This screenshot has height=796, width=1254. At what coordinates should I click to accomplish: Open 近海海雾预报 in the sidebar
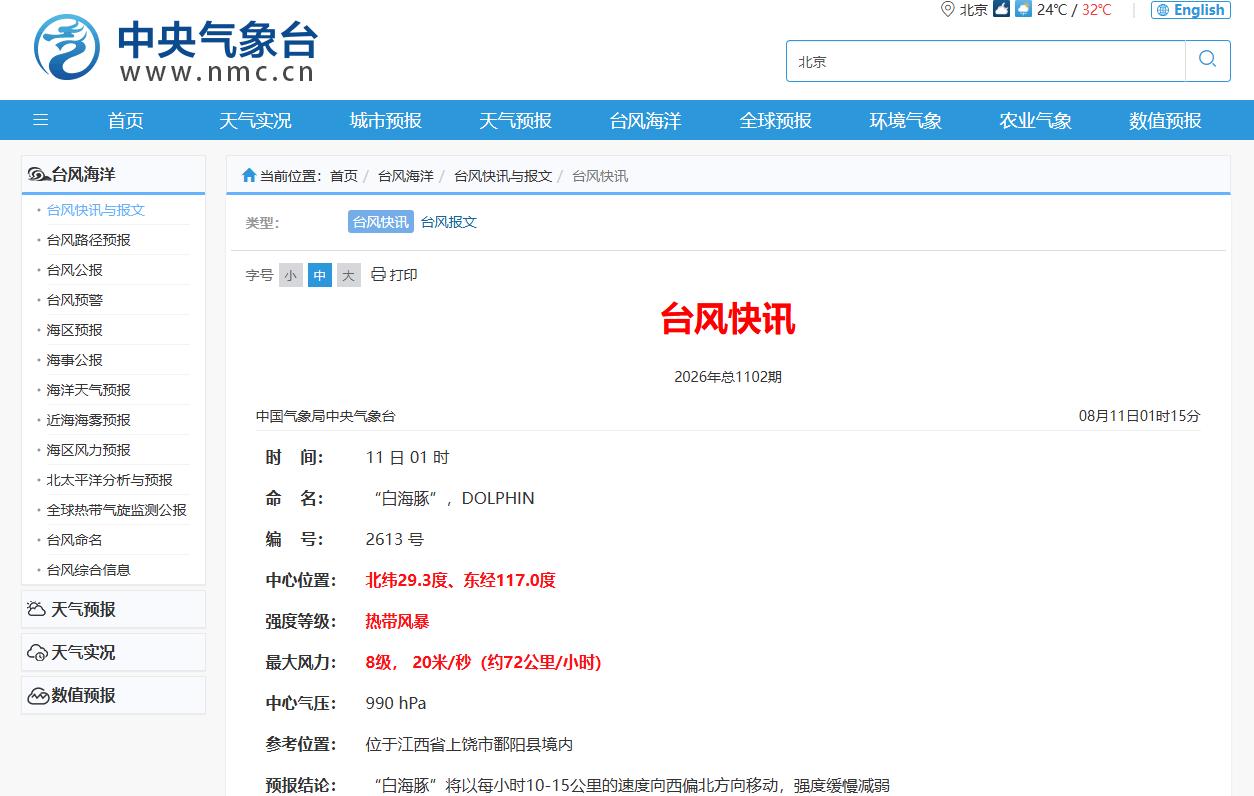[89, 420]
